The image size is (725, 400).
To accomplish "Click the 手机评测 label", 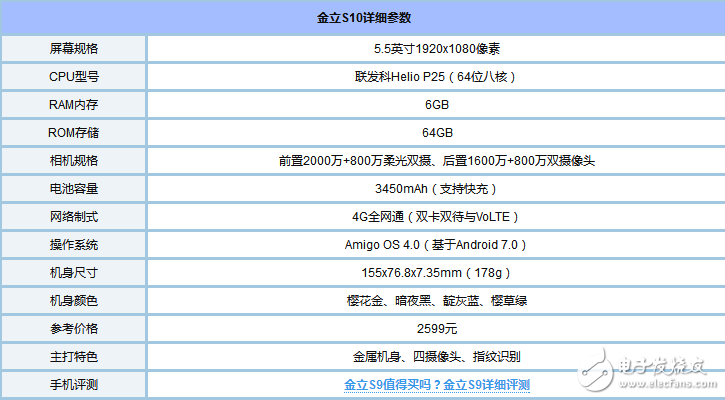I will [74, 385].
